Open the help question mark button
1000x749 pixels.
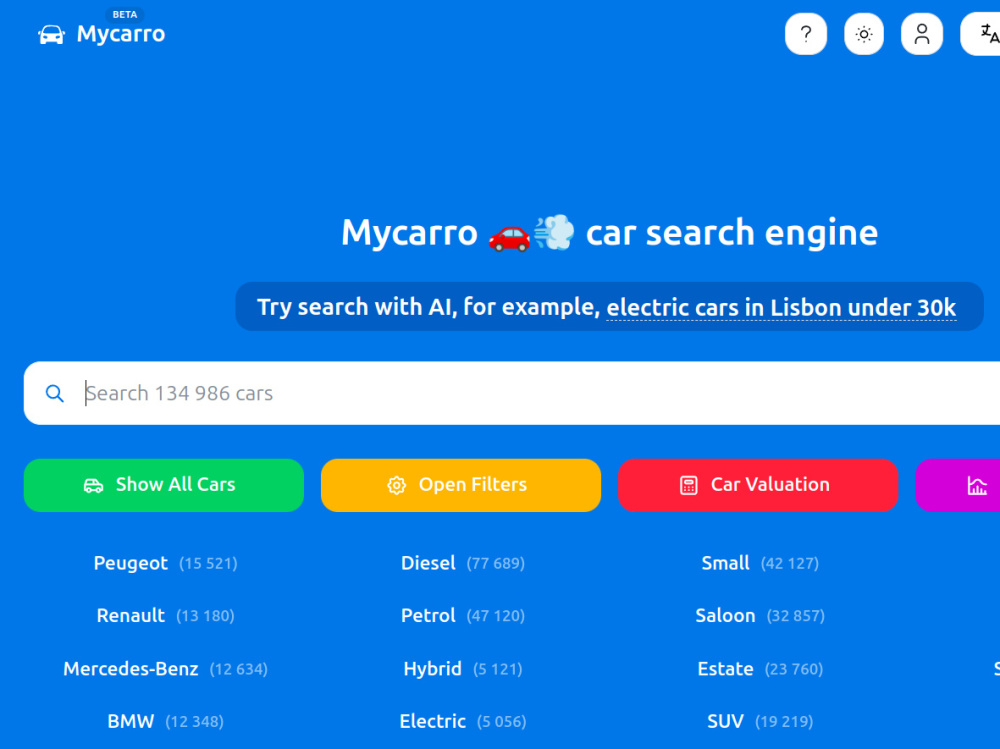(805, 34)
